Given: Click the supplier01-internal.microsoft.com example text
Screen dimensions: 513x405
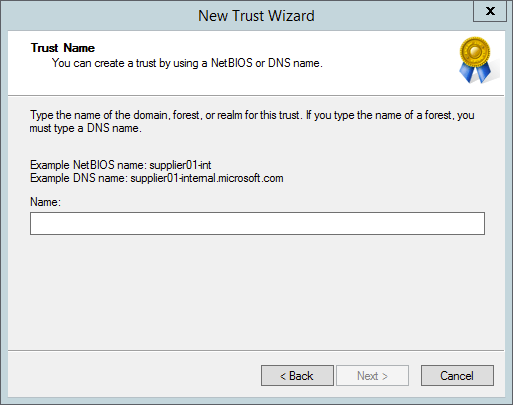Looking at the screenshot, I should [x=207, y=178].
